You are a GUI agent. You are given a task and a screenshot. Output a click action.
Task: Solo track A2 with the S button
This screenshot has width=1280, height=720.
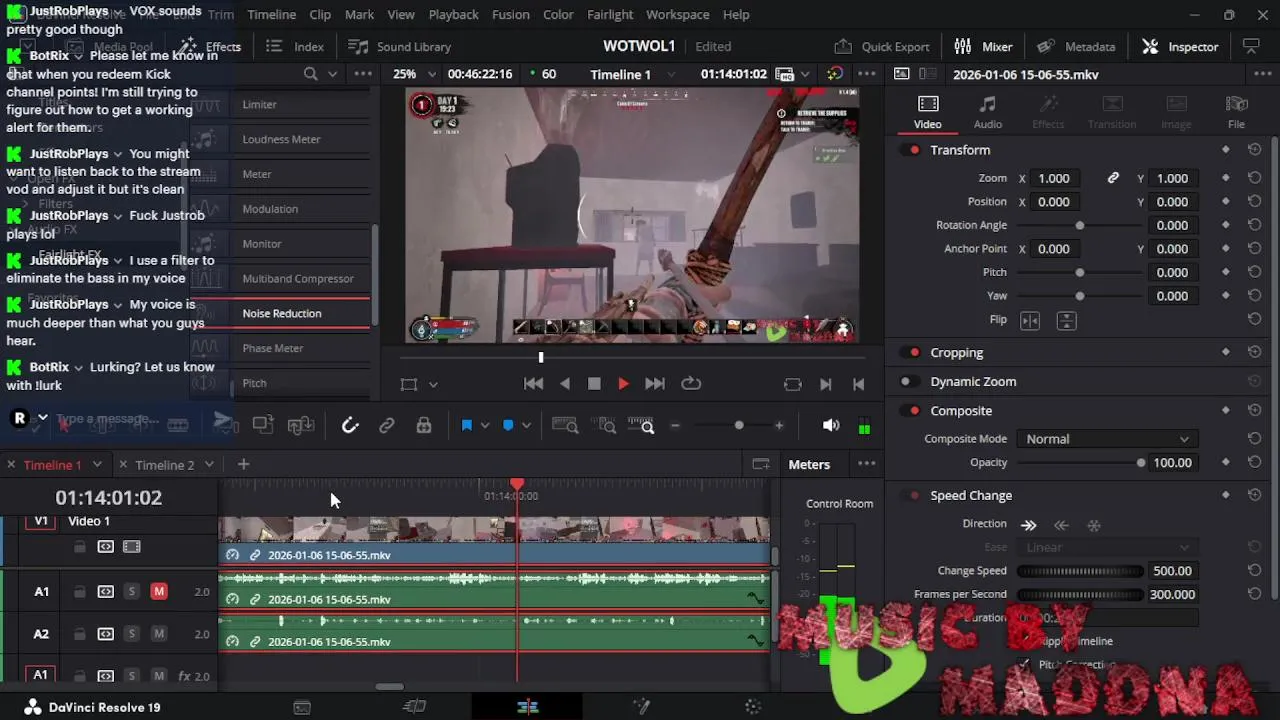(x=131, y=634)
